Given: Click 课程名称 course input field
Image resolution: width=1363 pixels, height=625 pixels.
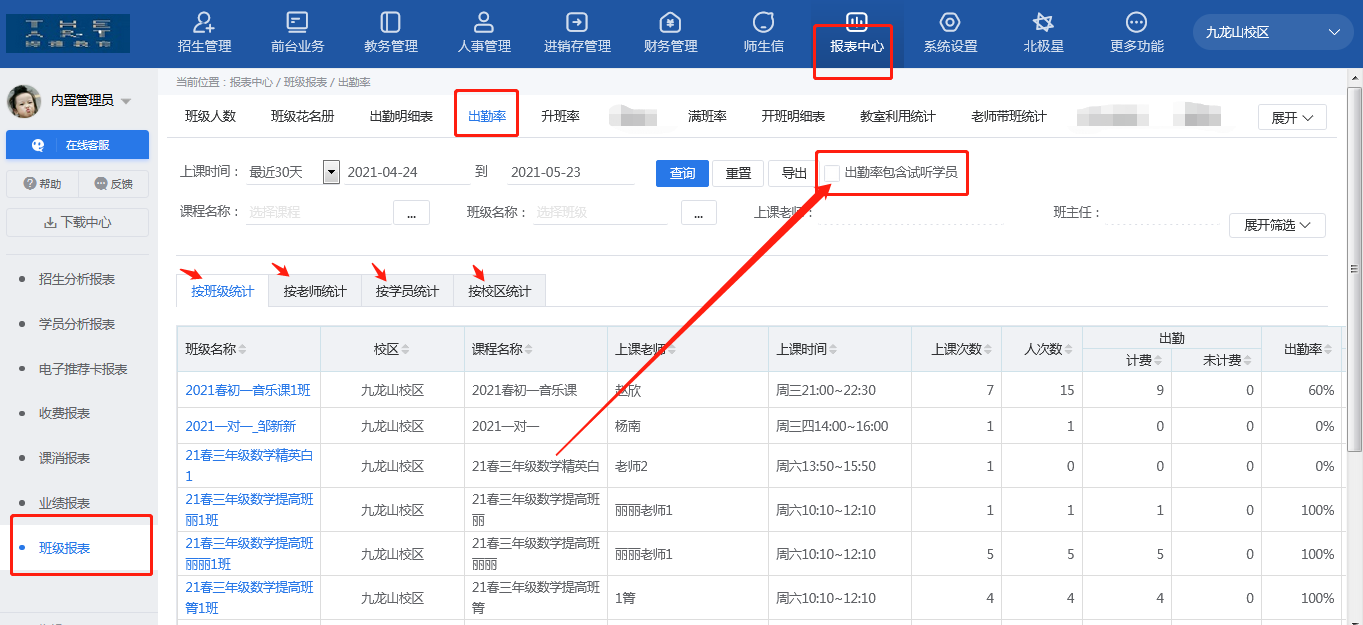Looking at the screenshot, I should tap(317, 212).
